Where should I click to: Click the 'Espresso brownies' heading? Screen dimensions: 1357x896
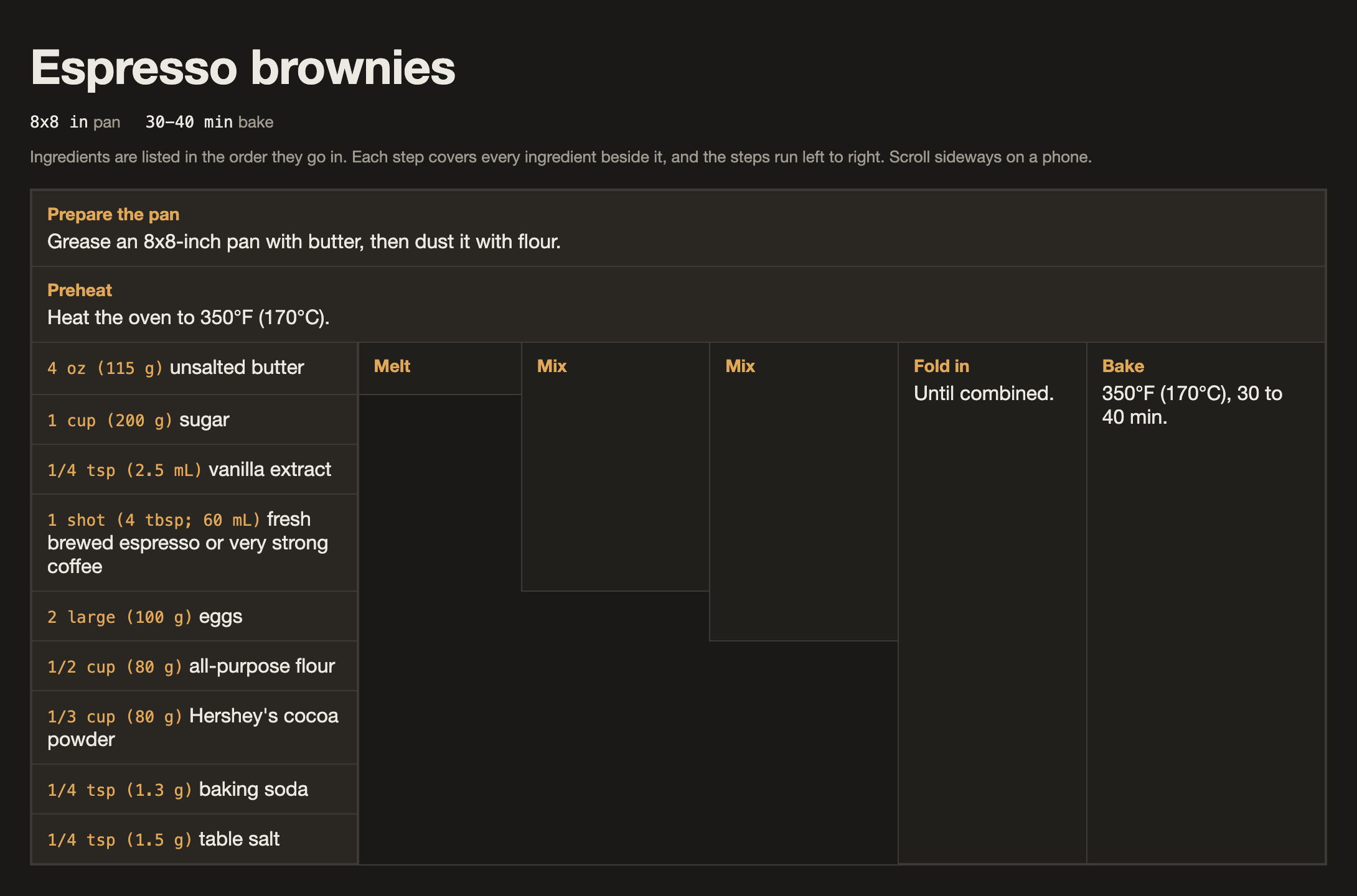pyautogui.click(x=243, y=67)
